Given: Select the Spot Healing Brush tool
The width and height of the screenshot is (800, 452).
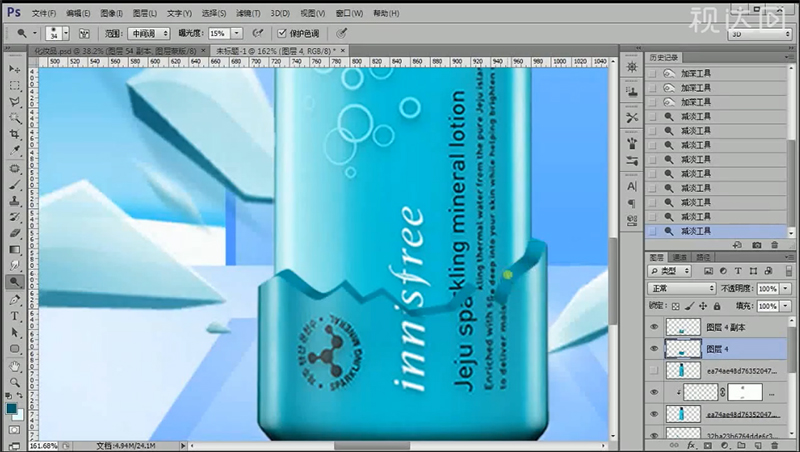Looking at the screenshot, I should (x=14, y=168).
